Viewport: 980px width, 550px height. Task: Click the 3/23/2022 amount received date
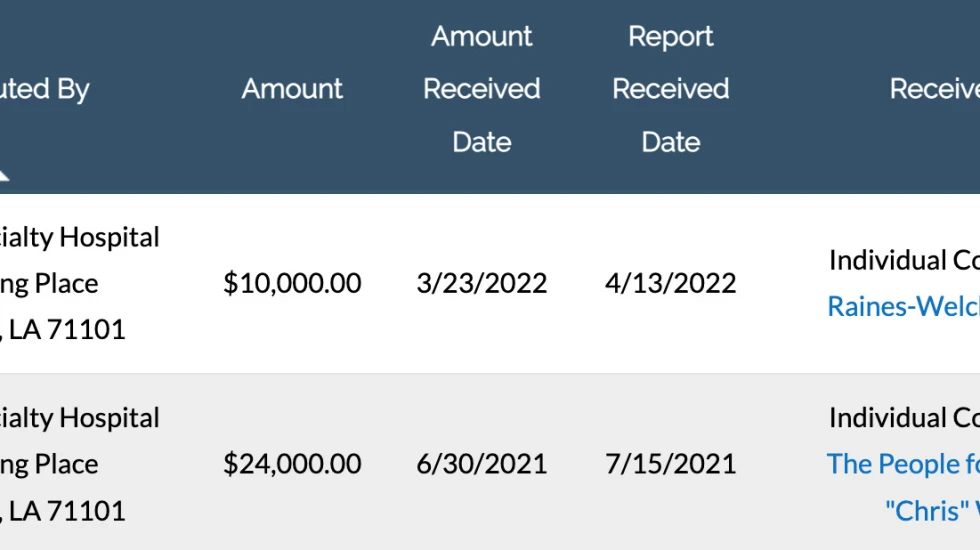481,284
